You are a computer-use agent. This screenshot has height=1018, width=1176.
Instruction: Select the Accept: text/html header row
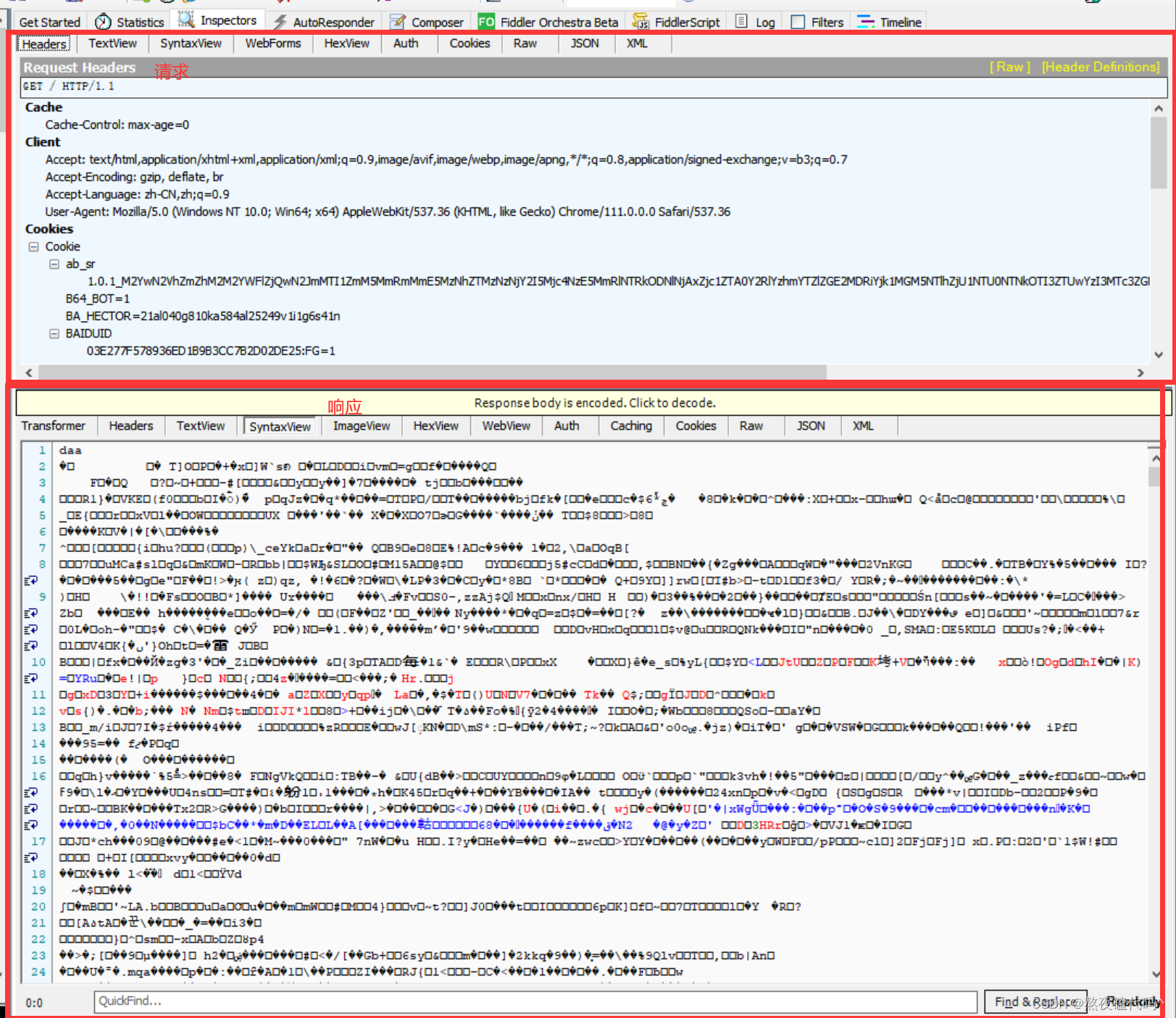pyautogui.click(x=446, y=159)
